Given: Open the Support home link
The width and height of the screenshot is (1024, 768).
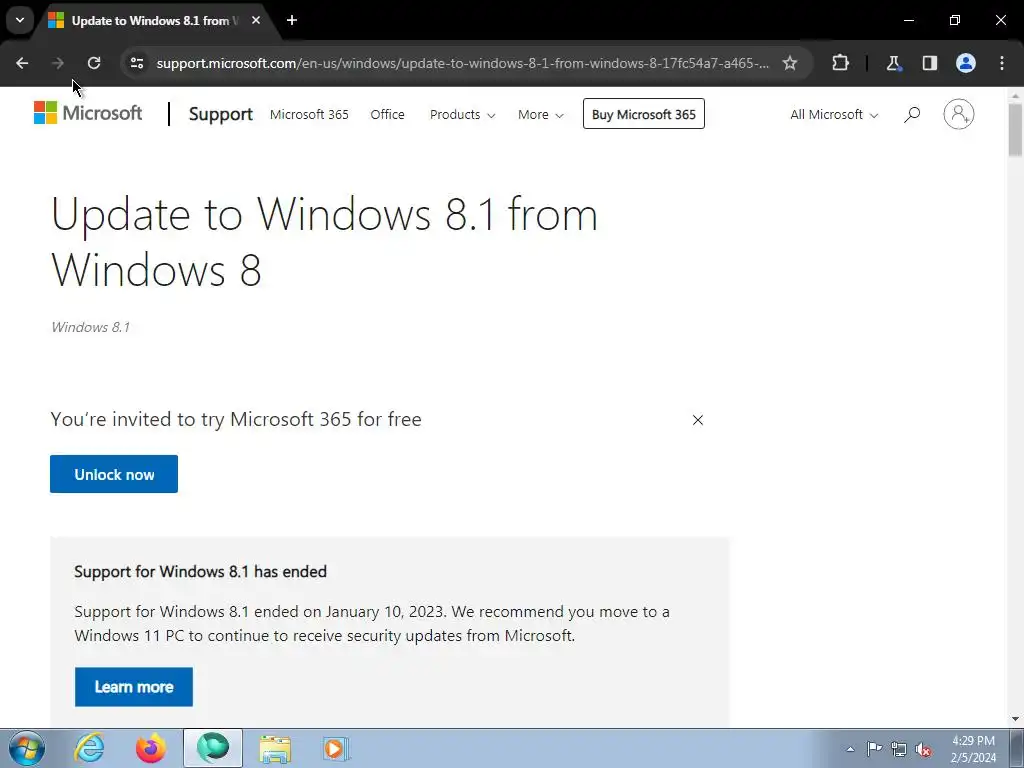Looking at the screenshot, I should coord(220,114).
